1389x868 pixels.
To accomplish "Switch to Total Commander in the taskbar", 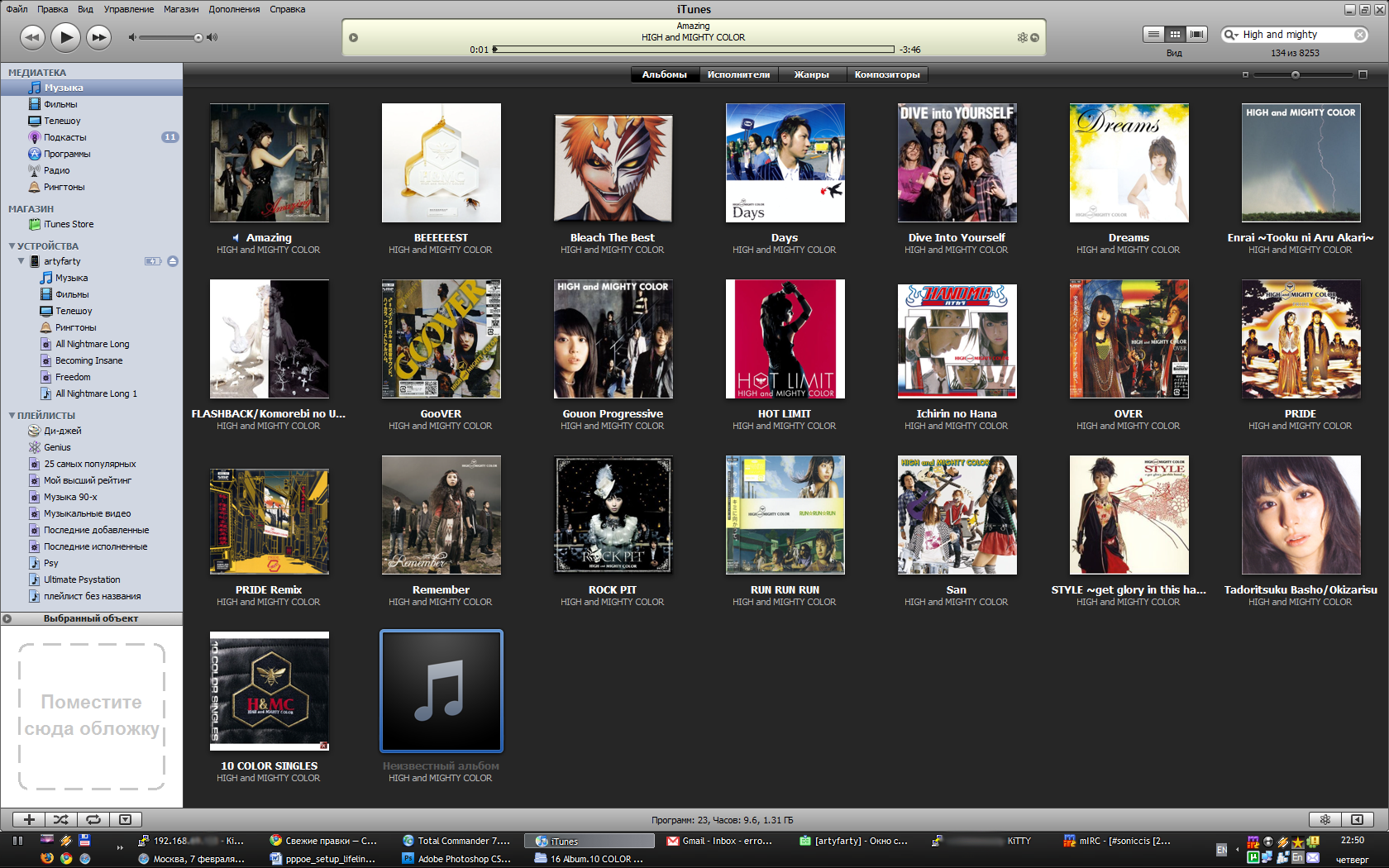I will [456, 841].
